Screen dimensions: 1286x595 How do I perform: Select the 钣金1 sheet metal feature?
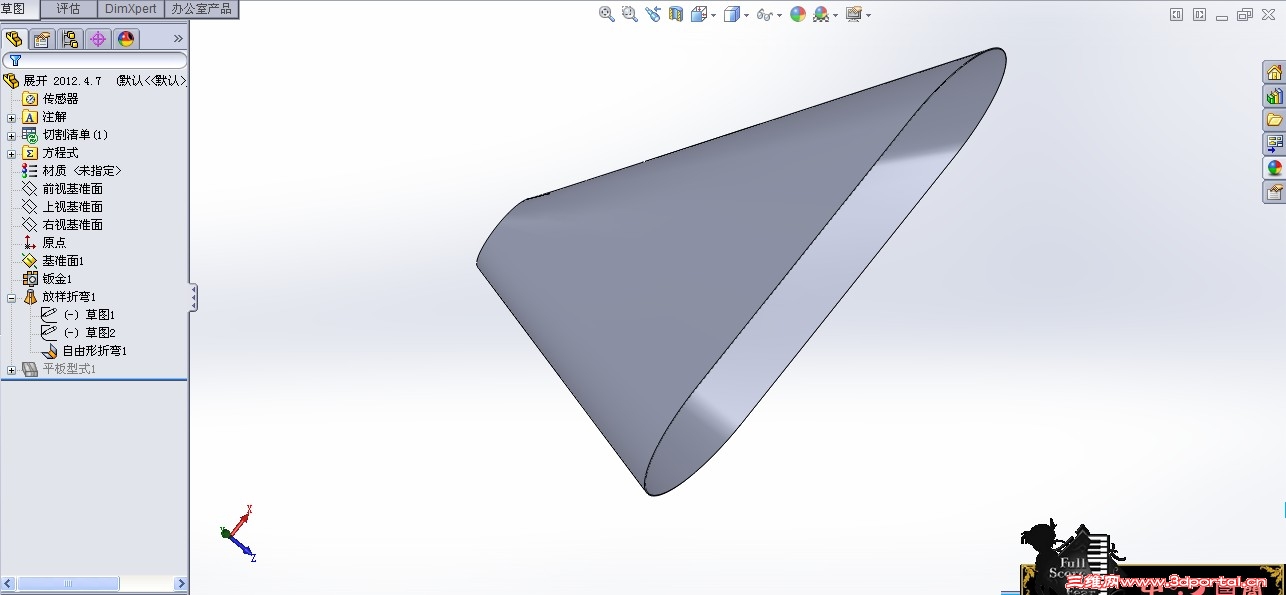47,278
